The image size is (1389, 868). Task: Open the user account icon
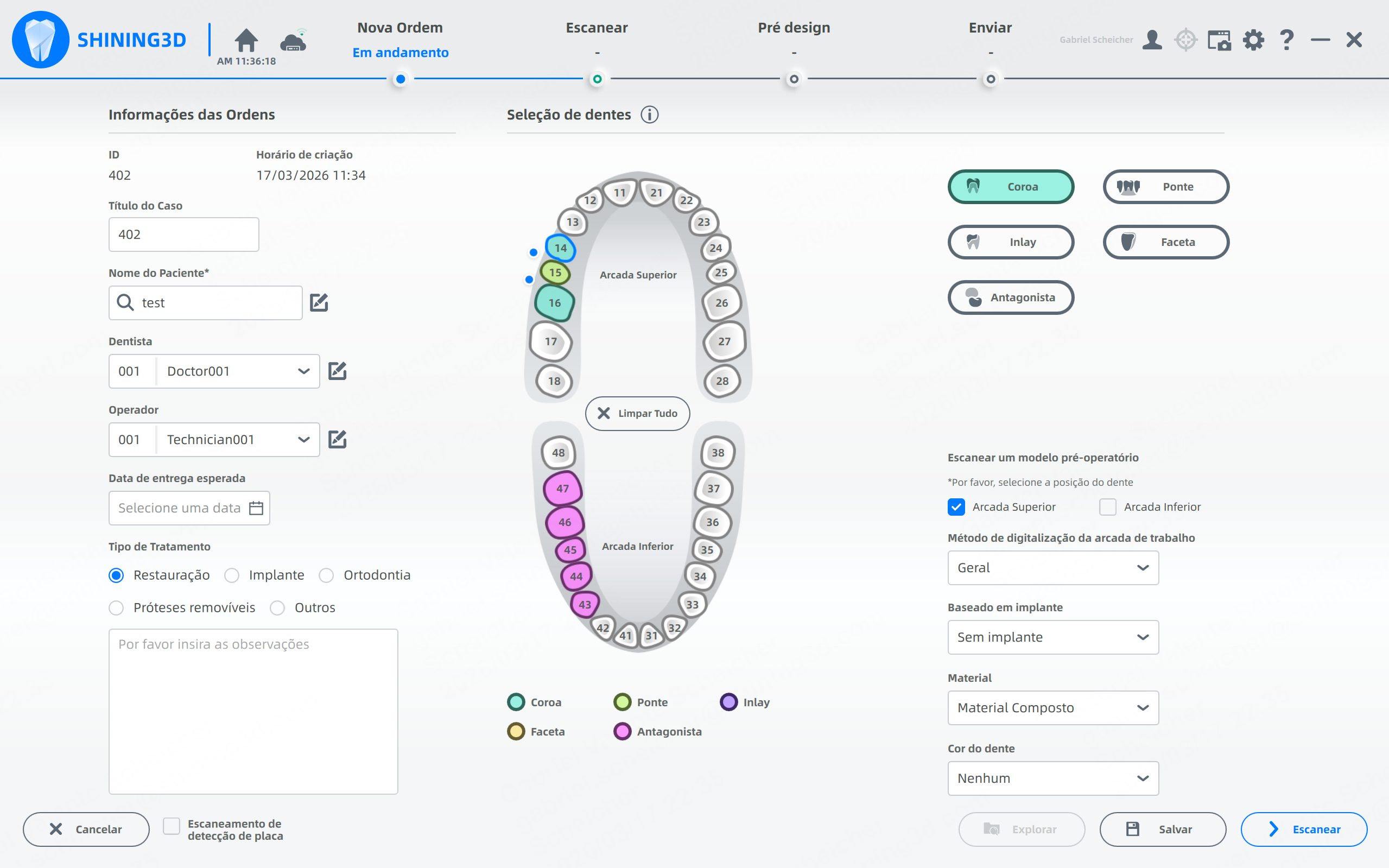tap(1151, 40)
